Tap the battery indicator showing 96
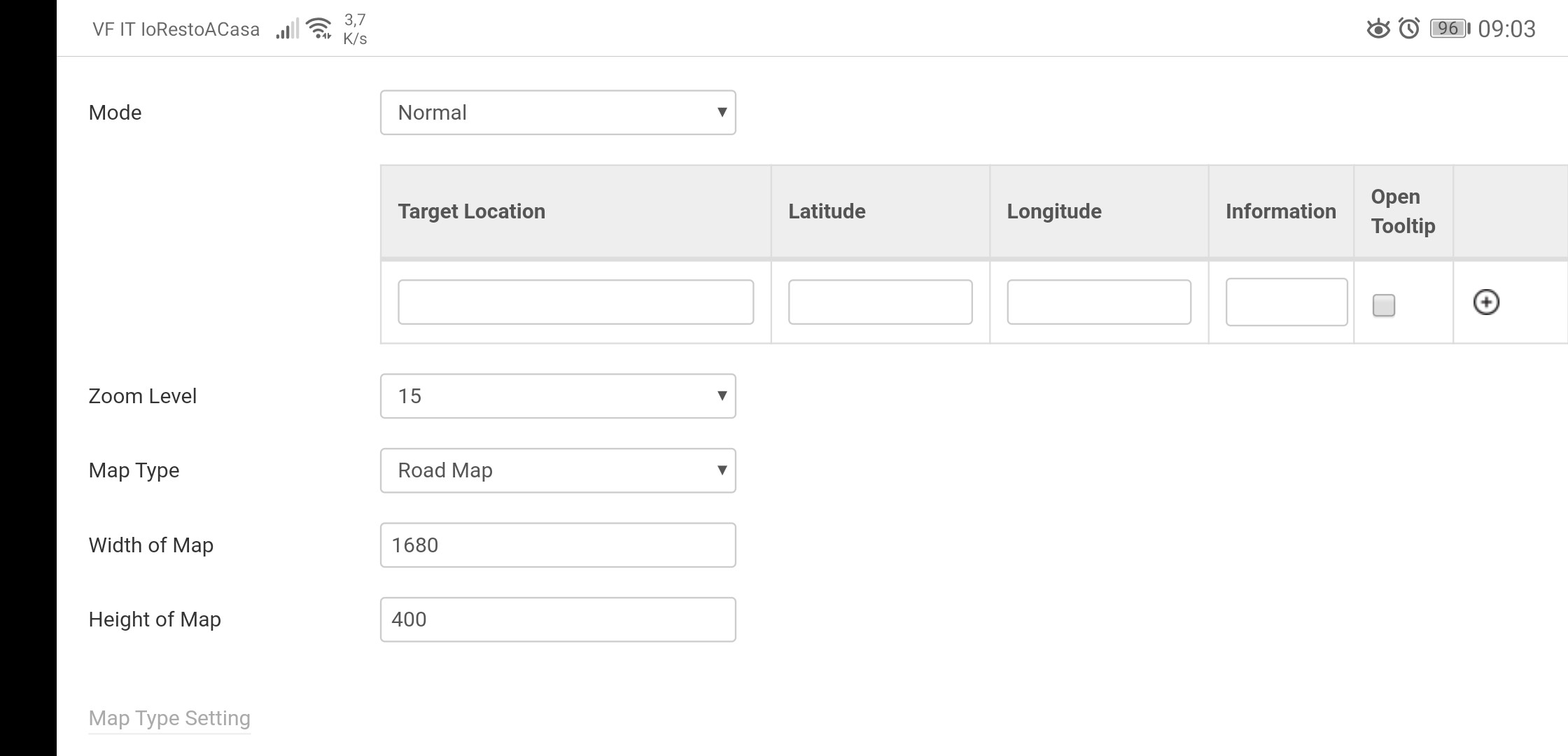The height and width of the screenshot is (756, 1568). tap(1449, 29)
